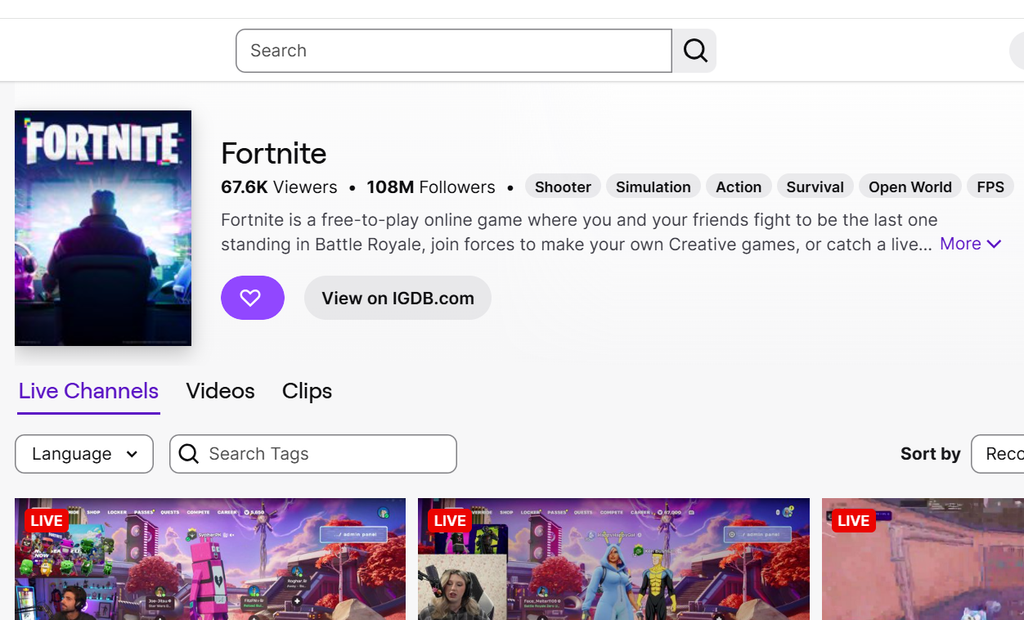Open the second live stream with bunny-suit character
The image size is (1024, 620).
[614, 559]
